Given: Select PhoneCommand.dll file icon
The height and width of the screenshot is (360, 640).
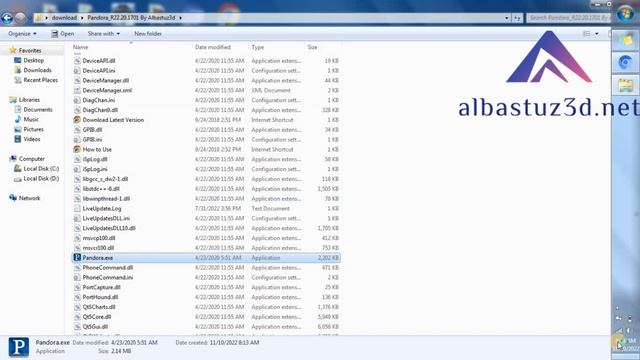Looking at the screenshot, I should pos(77,267).
